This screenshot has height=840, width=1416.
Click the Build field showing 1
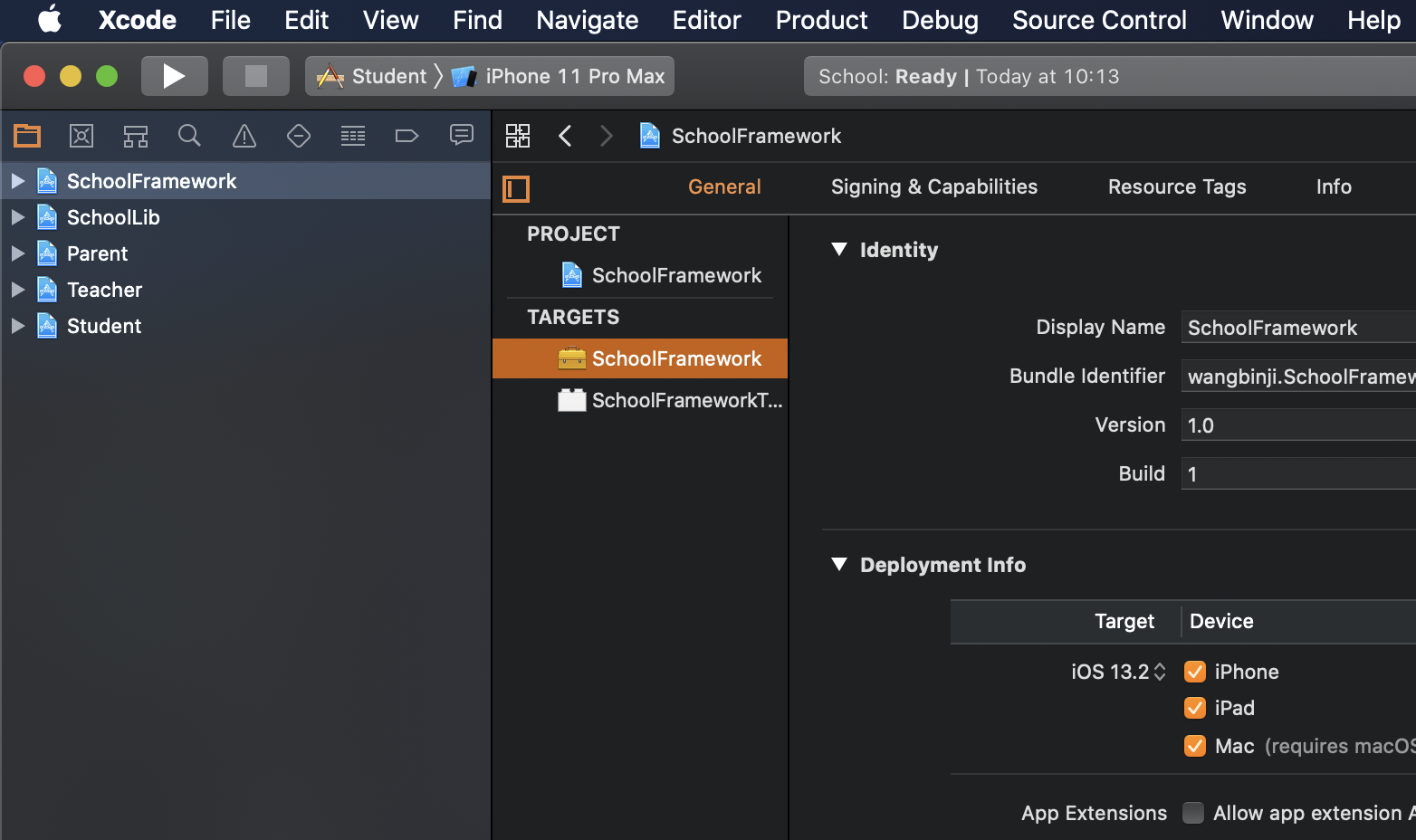click(1298, 474)
